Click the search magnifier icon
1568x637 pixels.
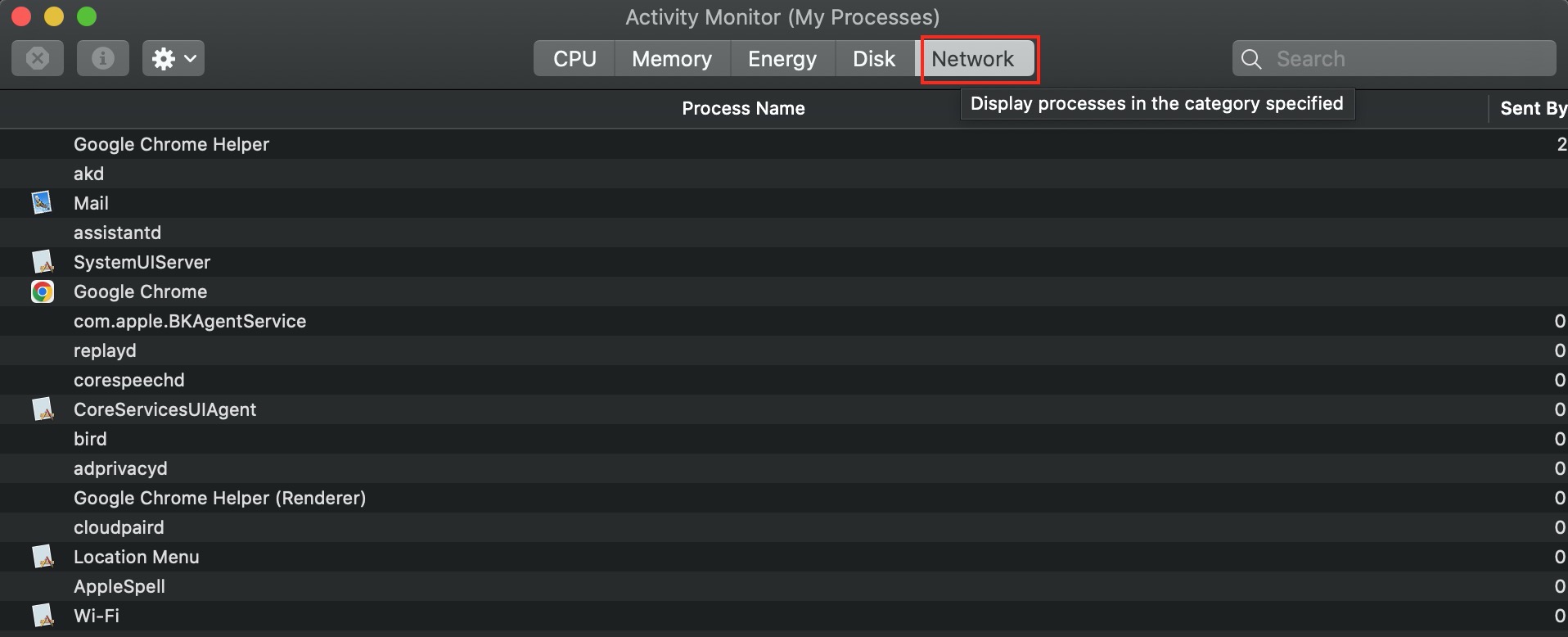(x=1251, y=59)
